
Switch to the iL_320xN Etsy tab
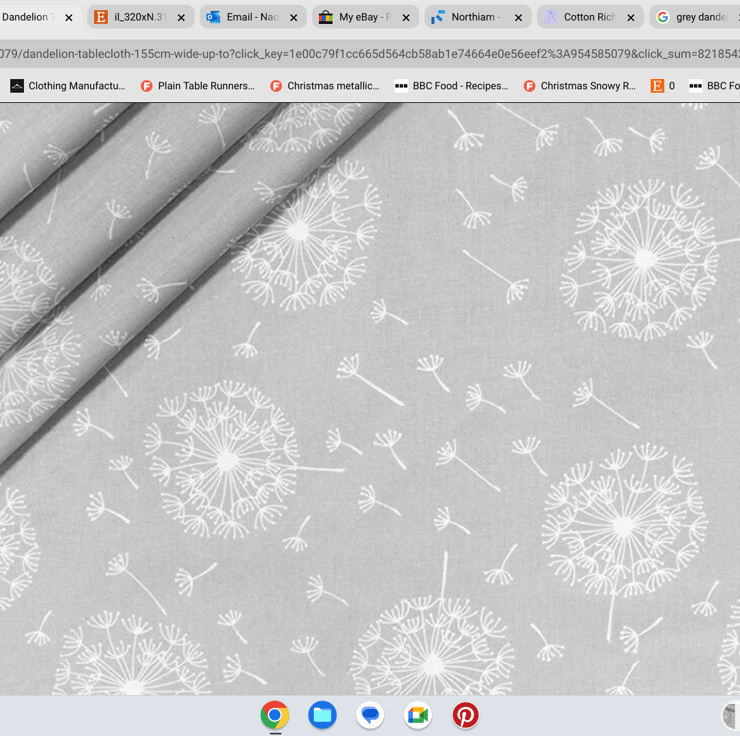(x=140, y=17)
